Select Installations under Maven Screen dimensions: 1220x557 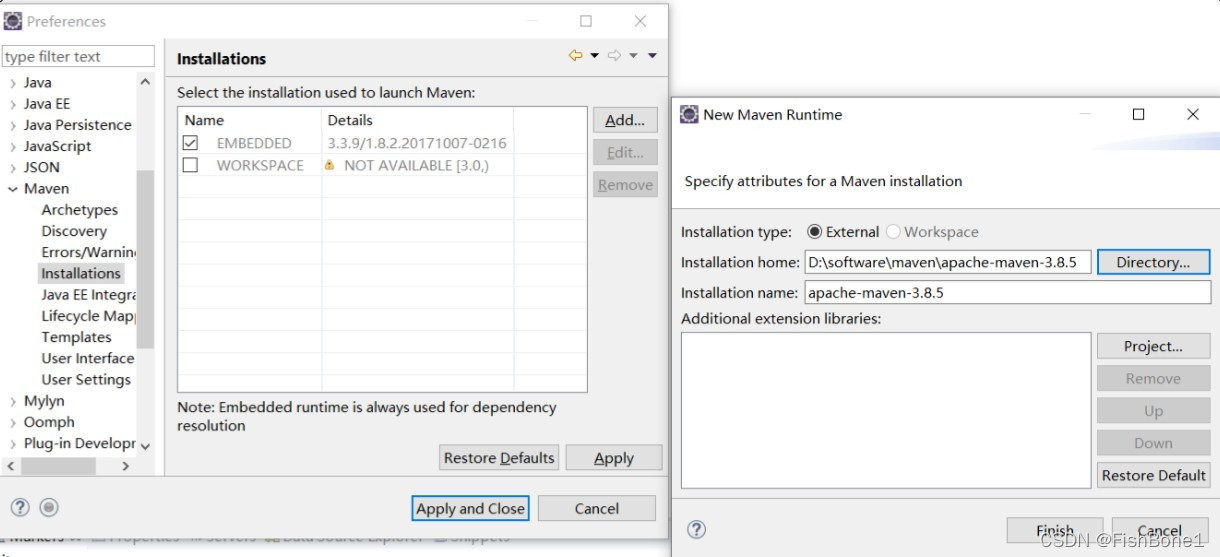81,273
